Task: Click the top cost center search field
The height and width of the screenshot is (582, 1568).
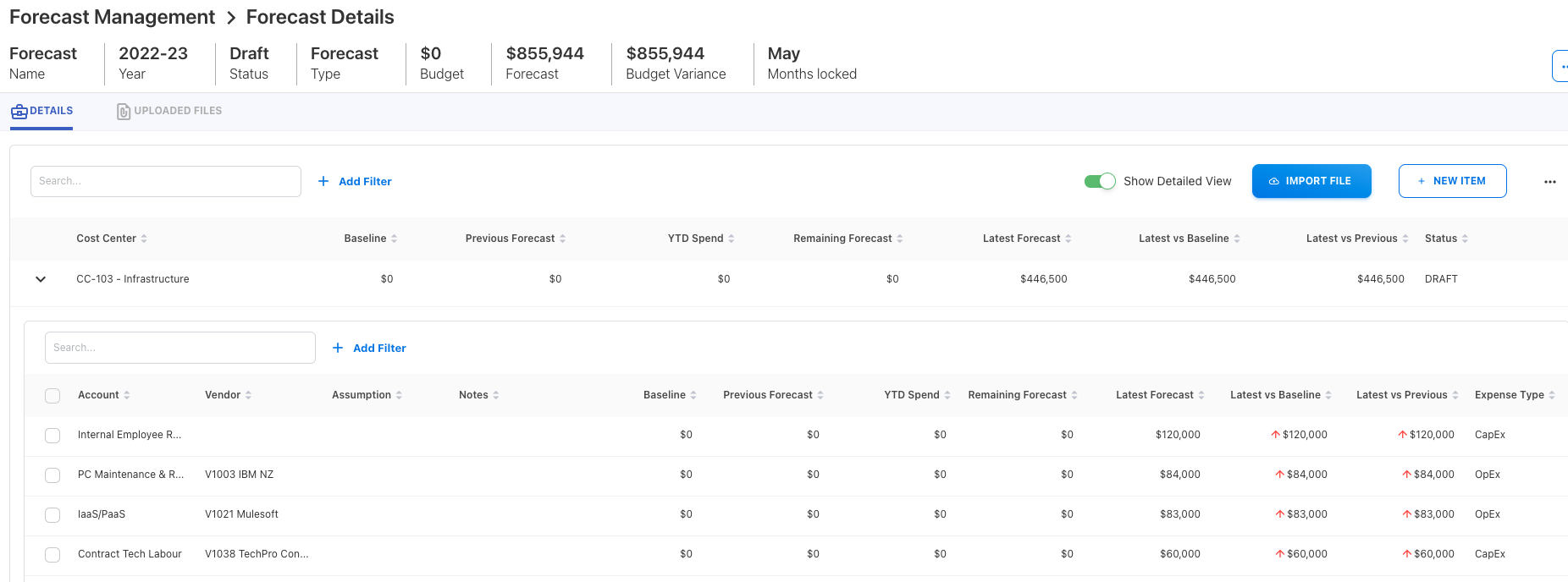Action: (166, 181)
